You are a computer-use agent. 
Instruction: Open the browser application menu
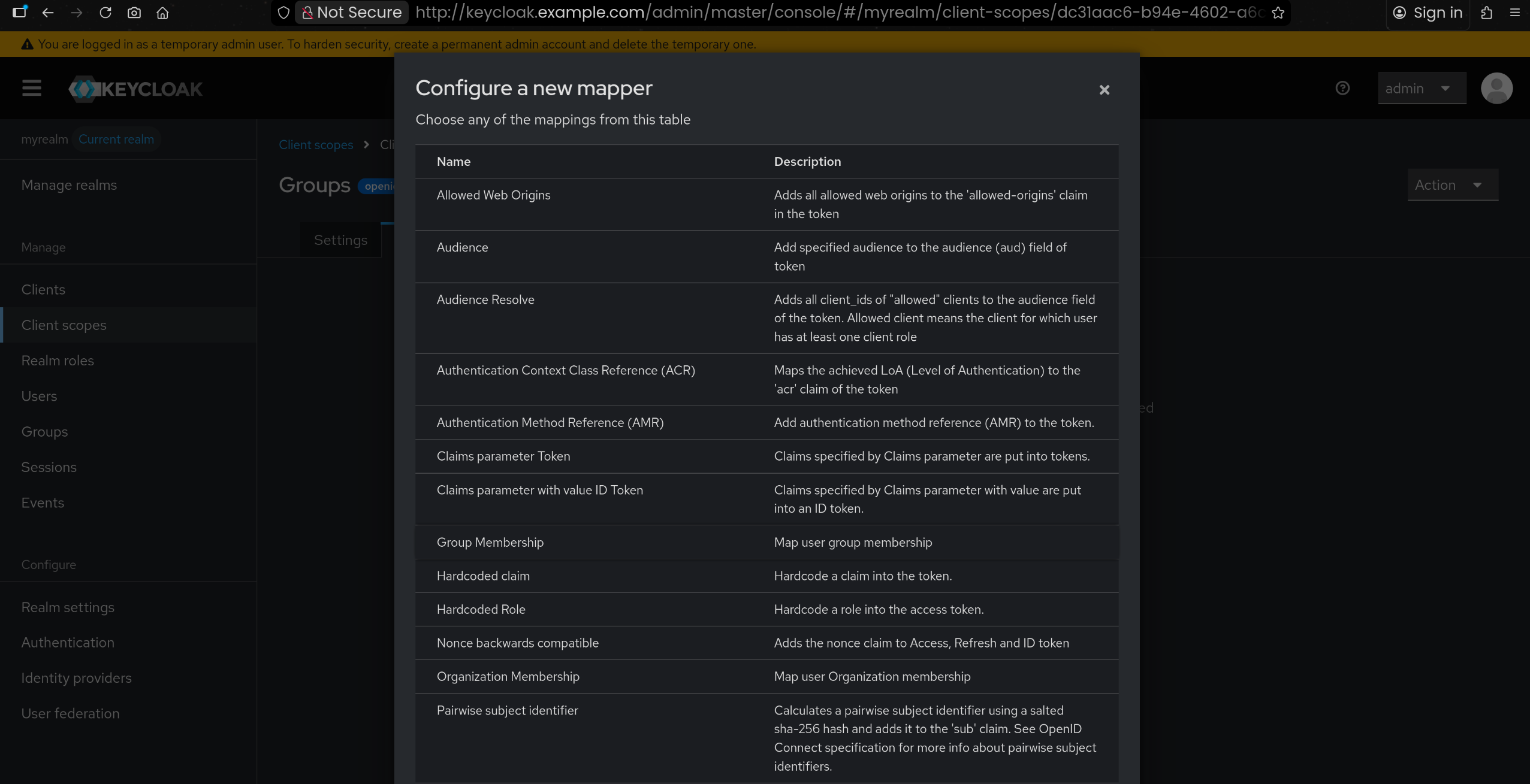click(x=1515, y=13)
